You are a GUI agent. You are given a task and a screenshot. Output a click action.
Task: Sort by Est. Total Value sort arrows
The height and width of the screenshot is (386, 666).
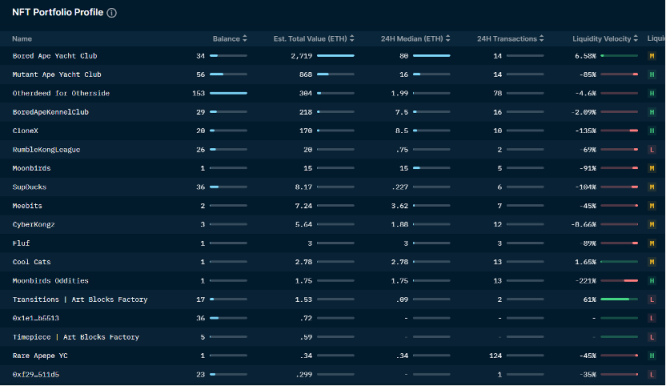coord(352,39)
